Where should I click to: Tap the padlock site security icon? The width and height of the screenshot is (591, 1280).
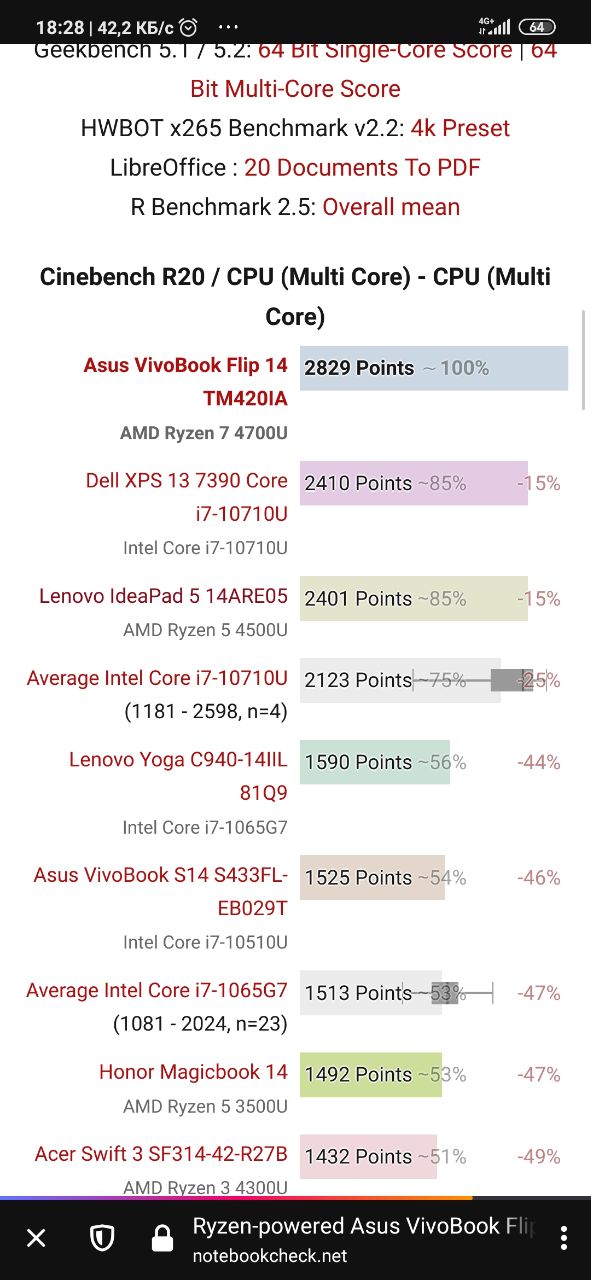162,1239
